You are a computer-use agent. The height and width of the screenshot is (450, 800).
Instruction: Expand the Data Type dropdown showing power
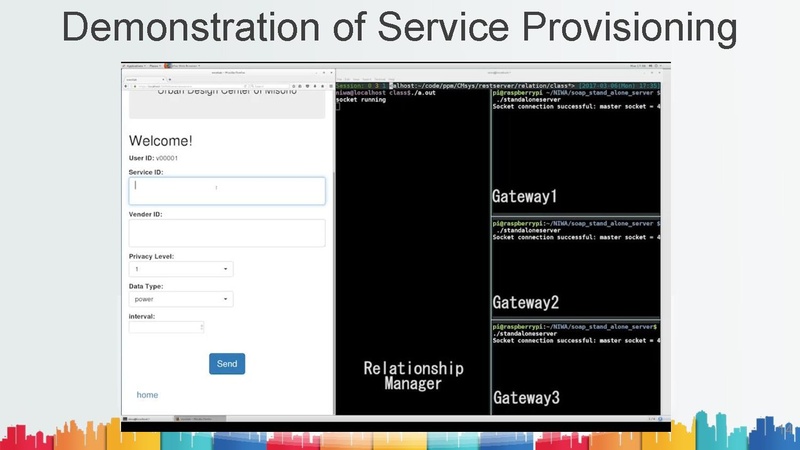point(181,299)
